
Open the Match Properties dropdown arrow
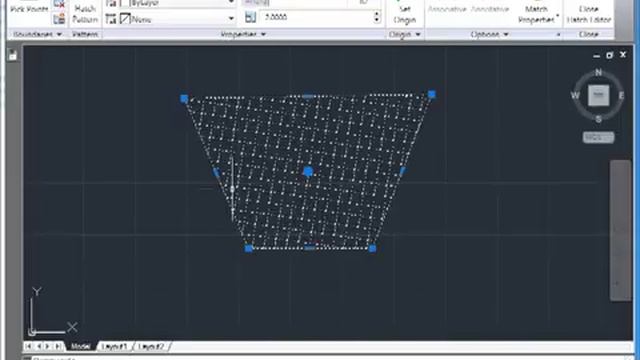point(557,17)
